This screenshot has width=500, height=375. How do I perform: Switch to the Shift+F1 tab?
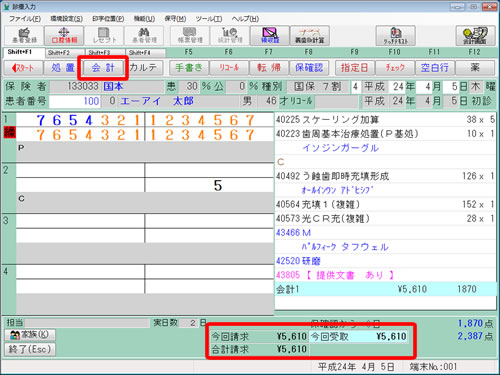(24, 52)
